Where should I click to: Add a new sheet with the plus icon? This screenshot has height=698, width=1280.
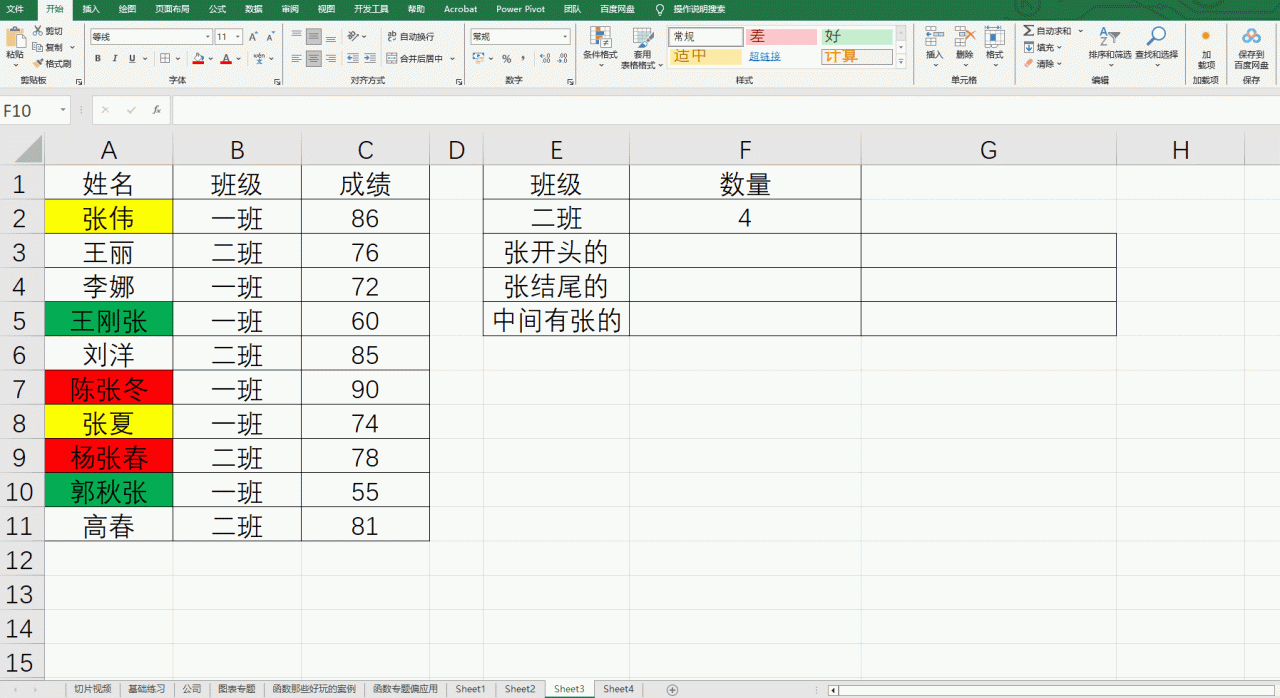click(x=672, y=689)
